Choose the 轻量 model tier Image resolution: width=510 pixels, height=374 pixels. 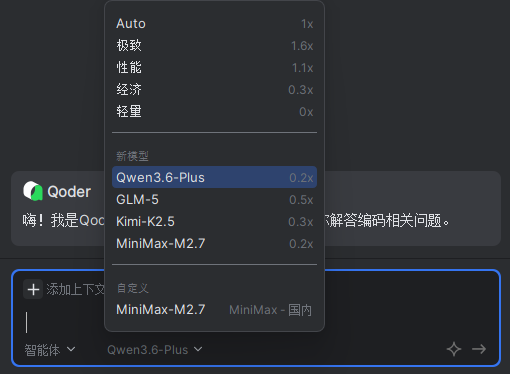214,112
